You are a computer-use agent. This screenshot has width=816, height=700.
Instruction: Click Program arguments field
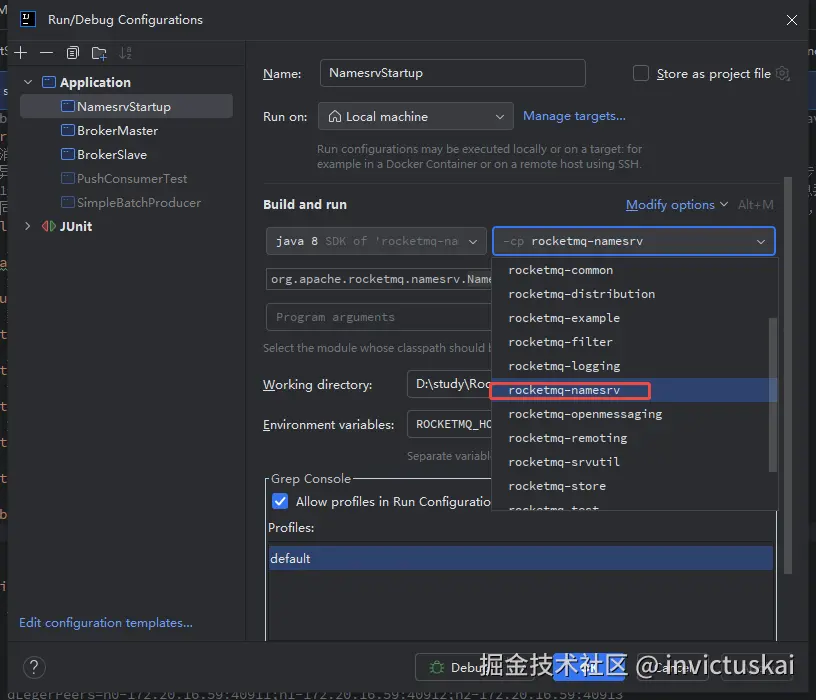[379, 317]
